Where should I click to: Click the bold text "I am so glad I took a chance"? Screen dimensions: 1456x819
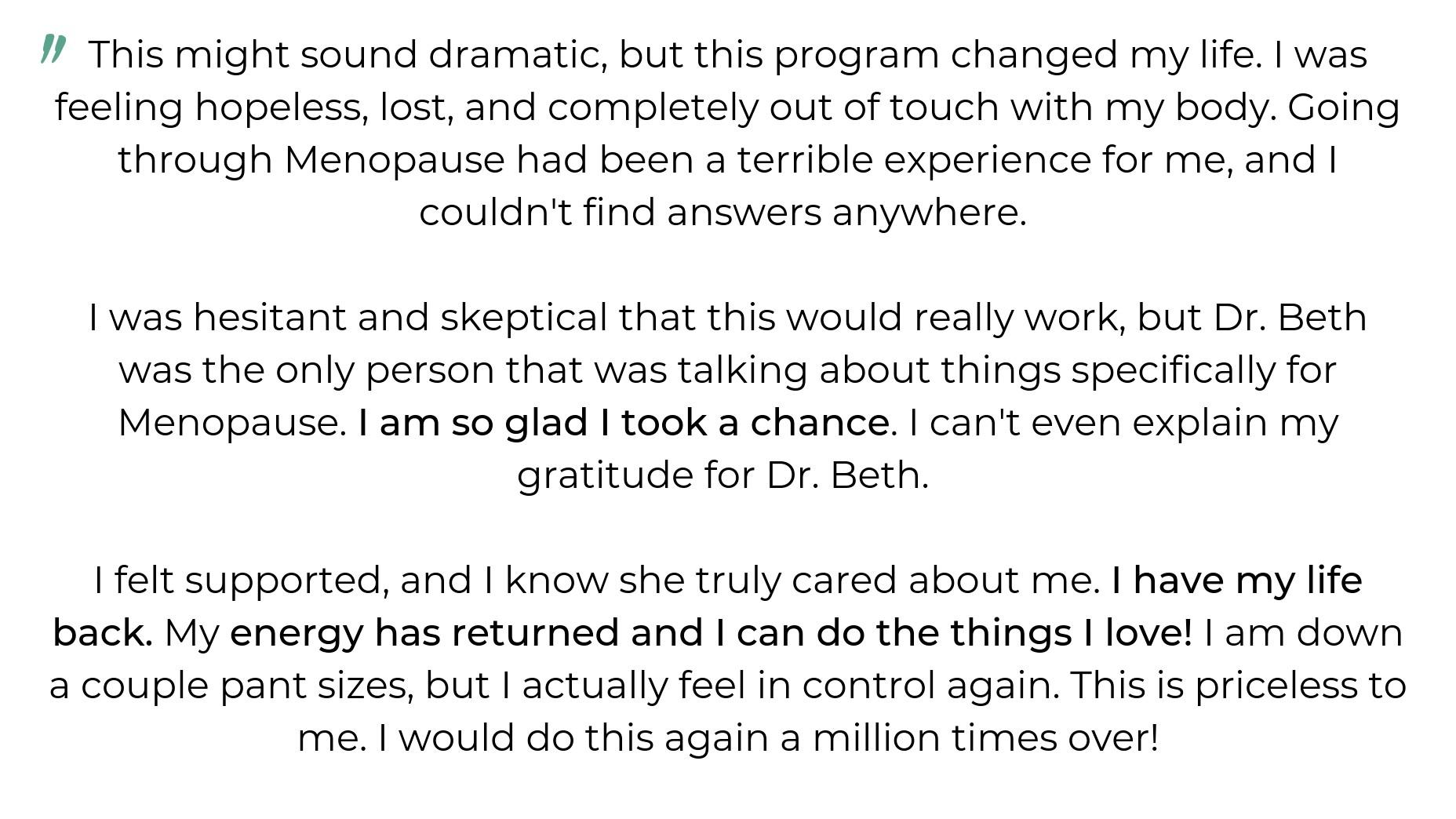(x=624, y=423)
